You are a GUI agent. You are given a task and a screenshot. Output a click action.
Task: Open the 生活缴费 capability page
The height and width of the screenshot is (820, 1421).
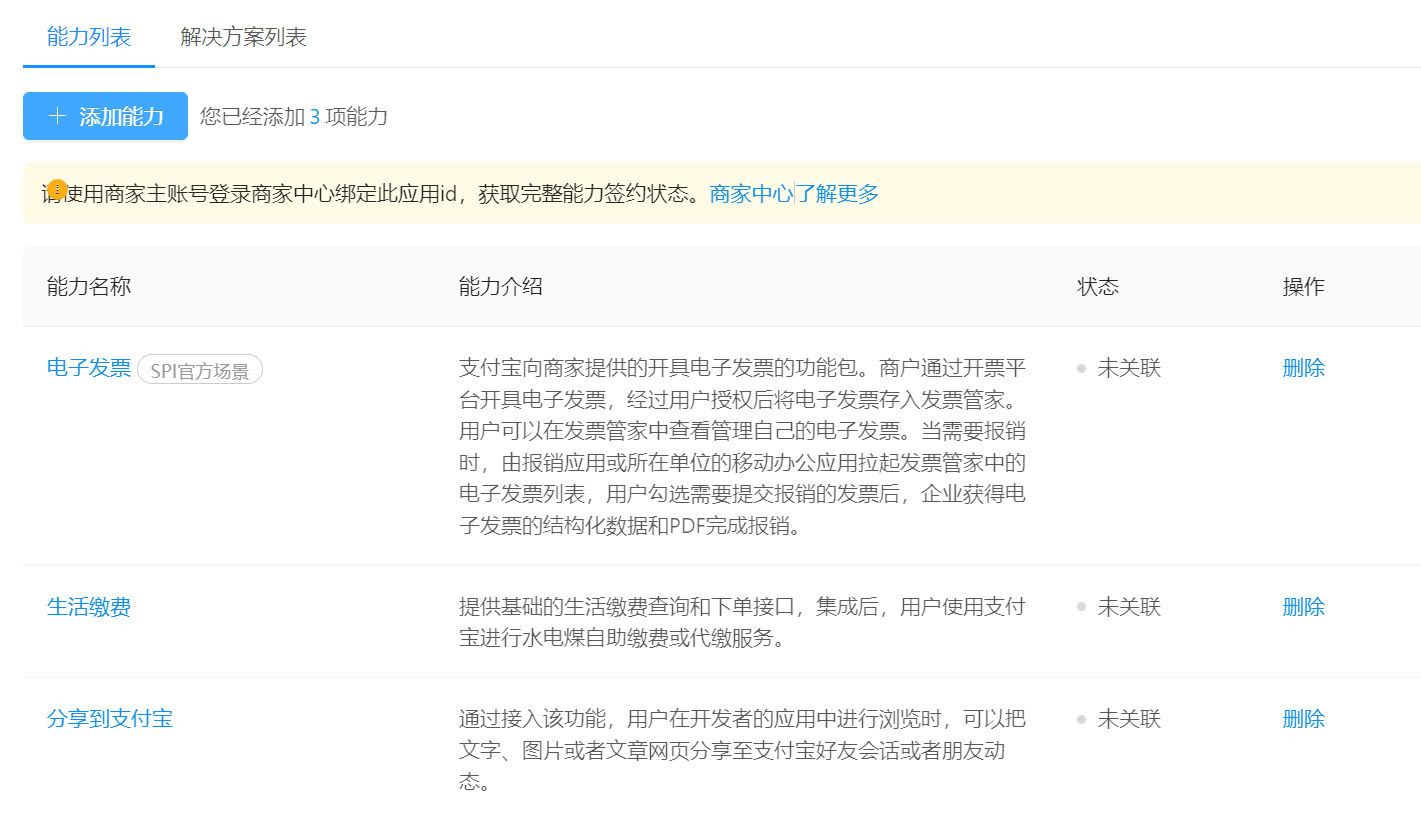click(x=89, y=607)
